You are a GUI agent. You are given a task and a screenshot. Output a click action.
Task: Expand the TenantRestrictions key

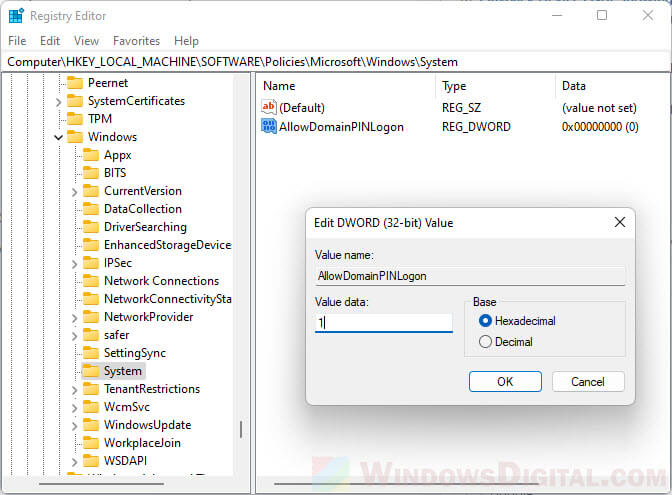coord(74,390)
